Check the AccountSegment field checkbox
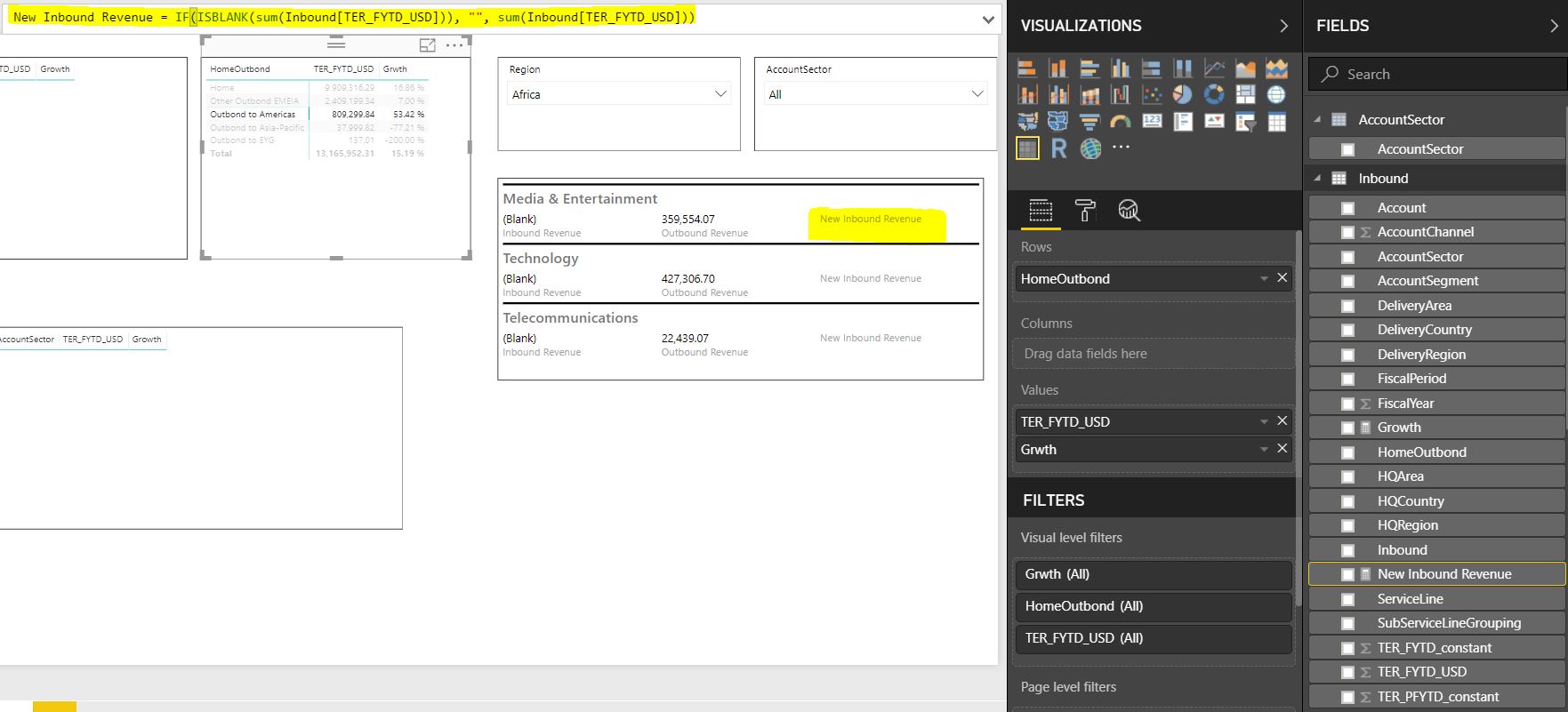 click(x=1347, y=281)
